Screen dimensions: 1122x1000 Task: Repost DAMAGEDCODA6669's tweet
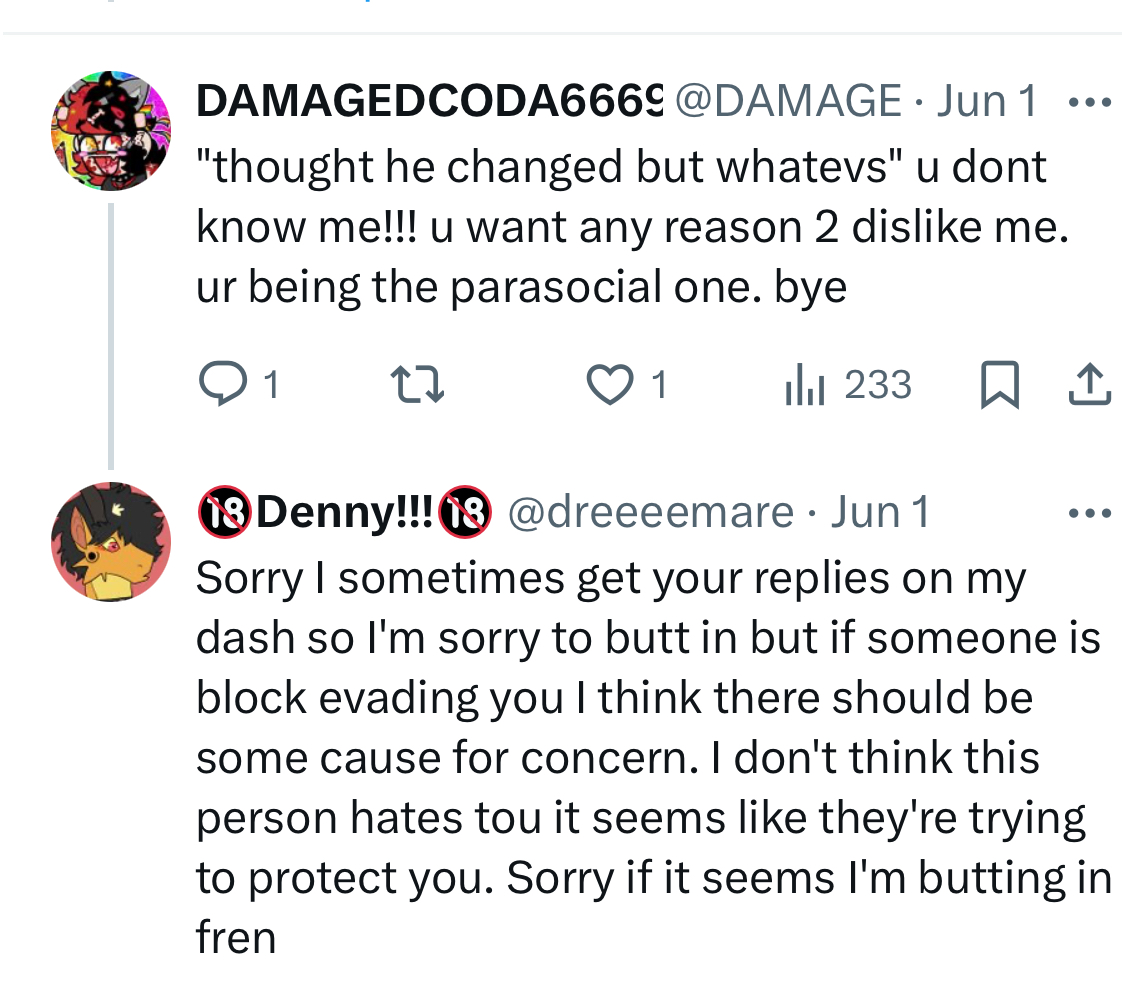415,386
